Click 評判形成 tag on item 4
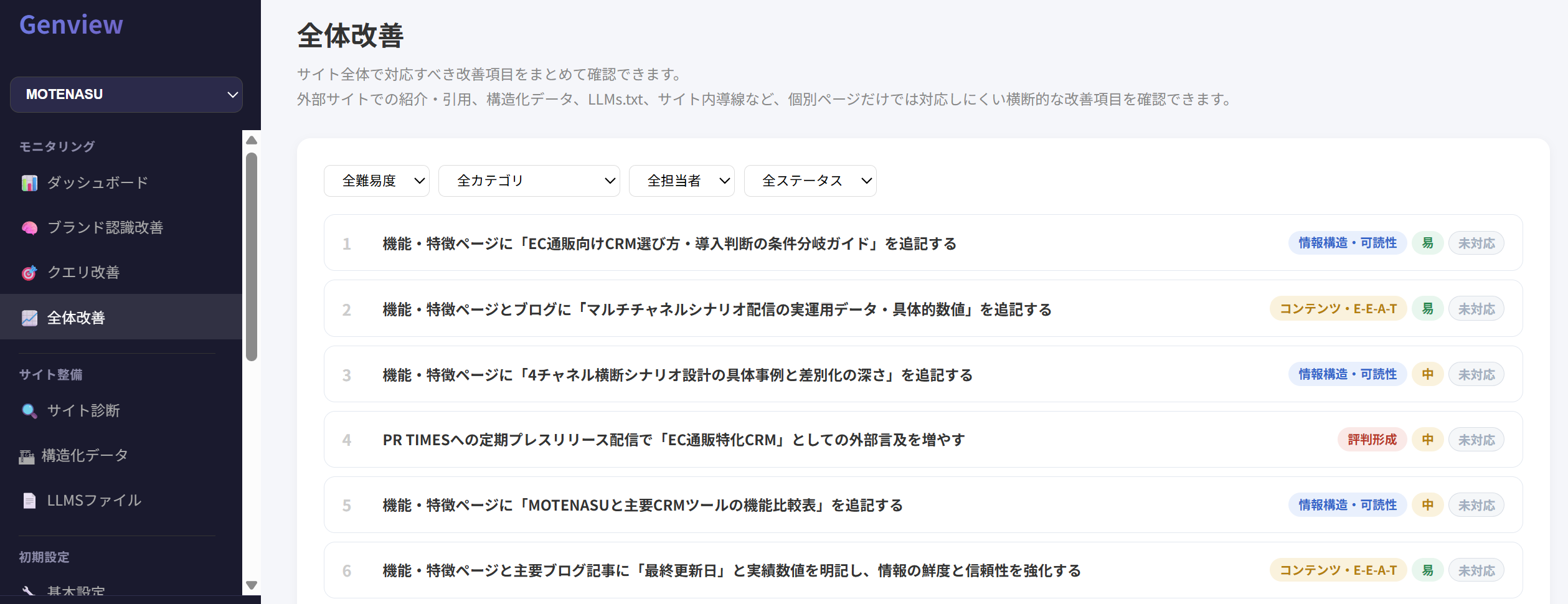 (1372, 440)
